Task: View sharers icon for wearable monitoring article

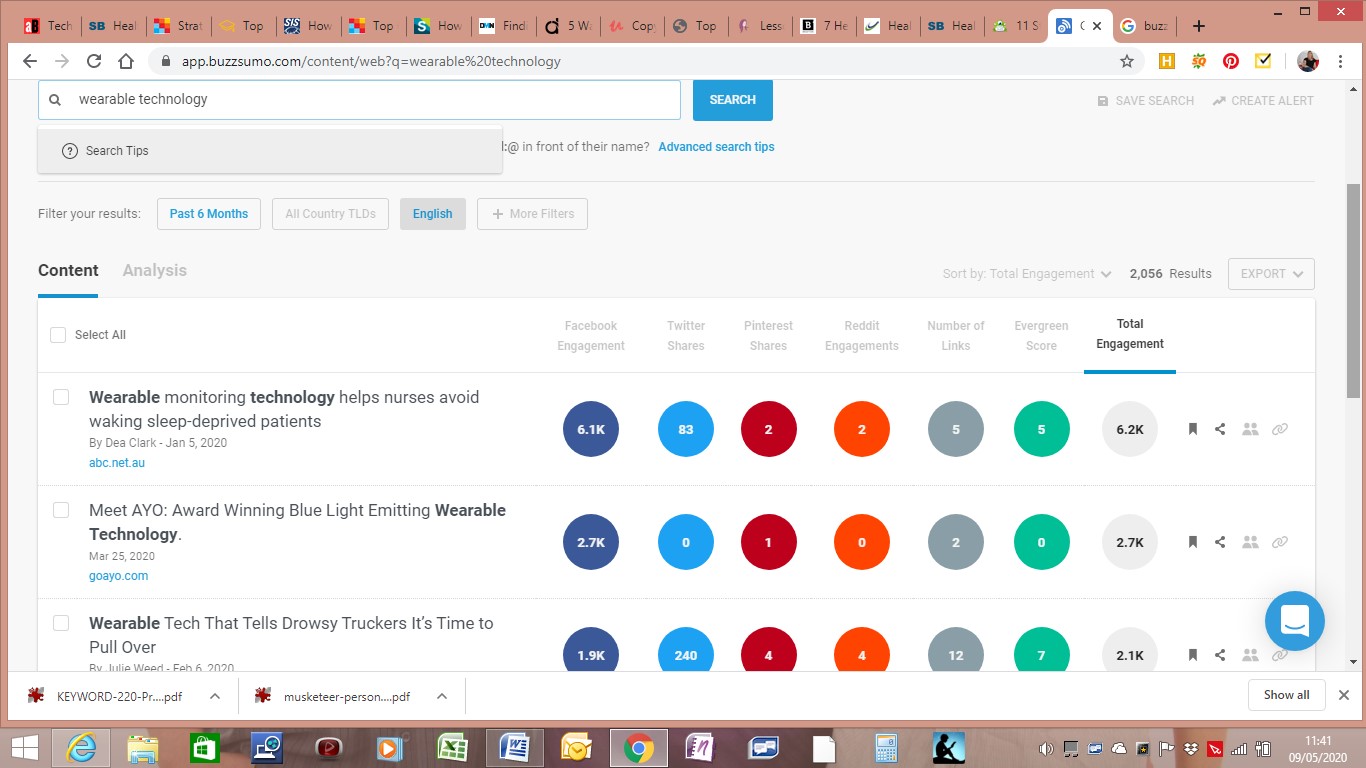Action: click(x=1250, y=429)
